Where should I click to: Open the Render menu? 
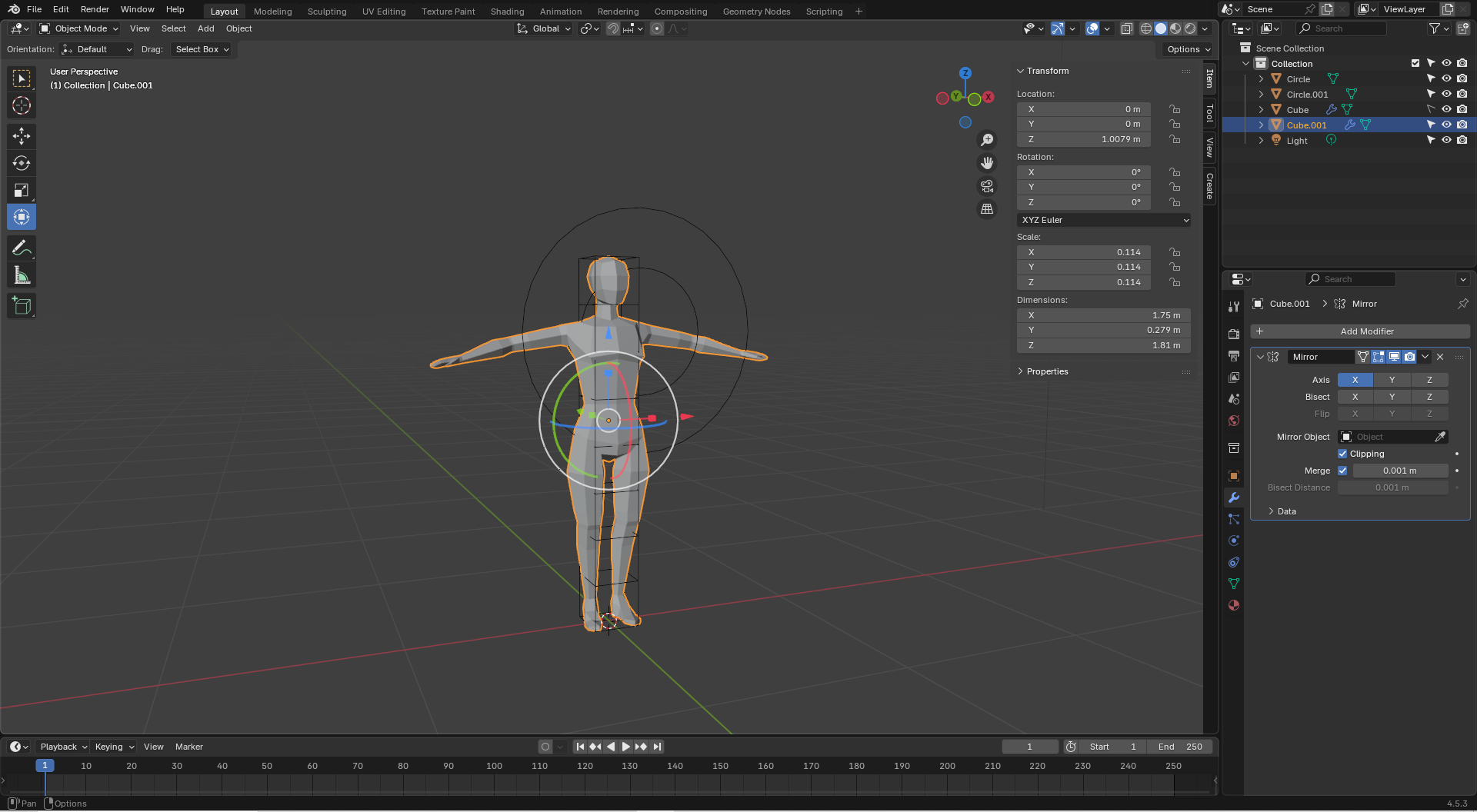point(95,9)
